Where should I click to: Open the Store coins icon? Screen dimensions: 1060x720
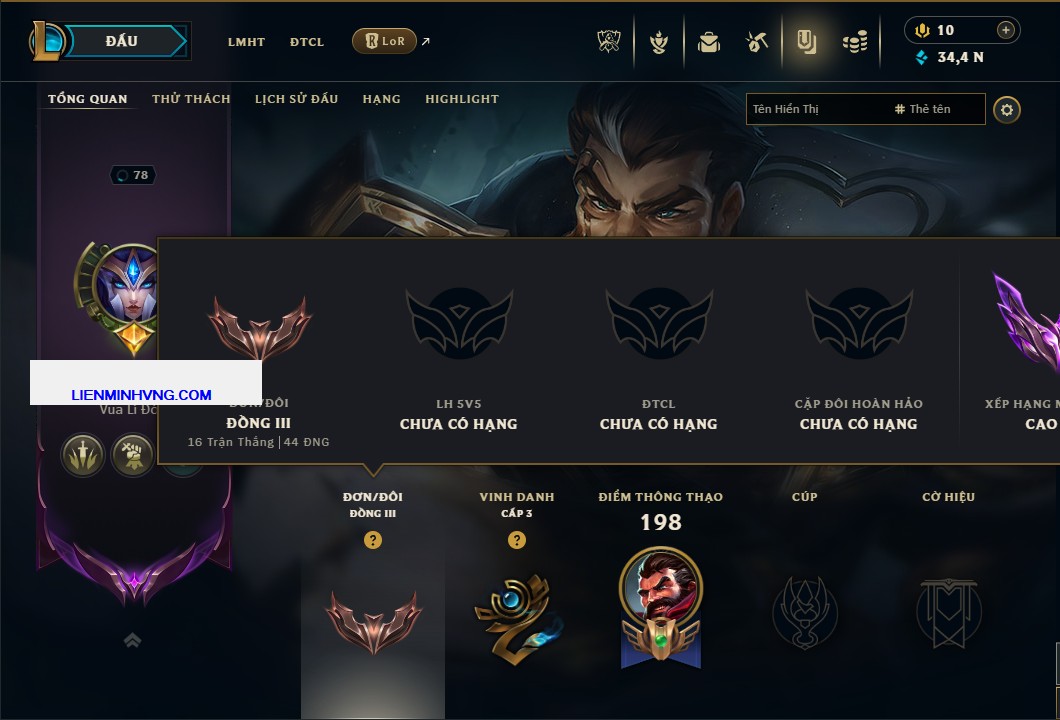855,42
